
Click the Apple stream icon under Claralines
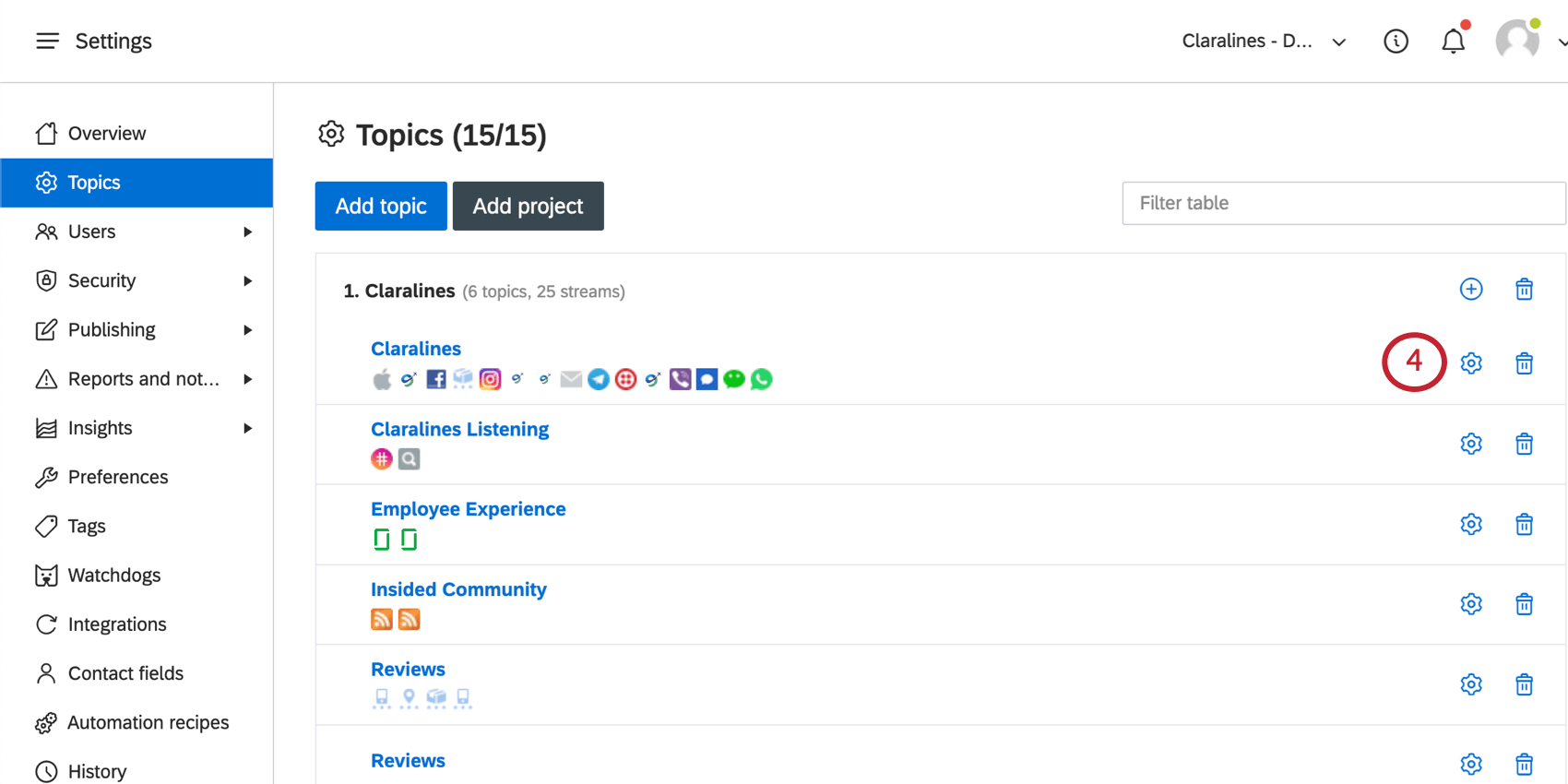[x=382, y=379]
